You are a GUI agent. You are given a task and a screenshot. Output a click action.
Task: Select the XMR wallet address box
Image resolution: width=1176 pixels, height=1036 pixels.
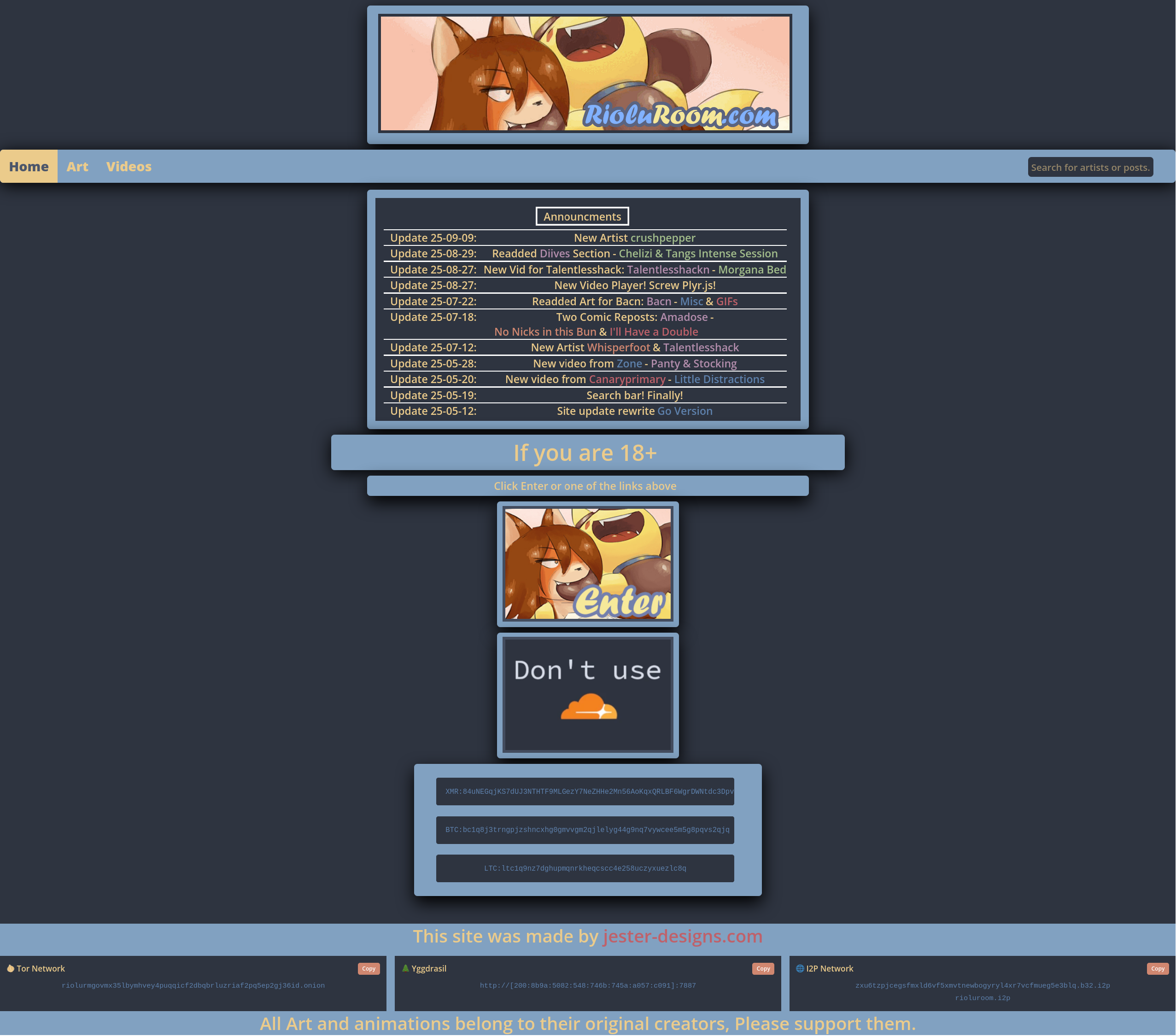[585, 792]
